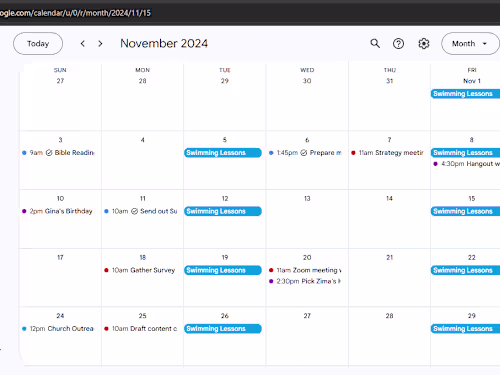Select date number 18
This screenshot has height=375, width=500.
click(143, 258)
